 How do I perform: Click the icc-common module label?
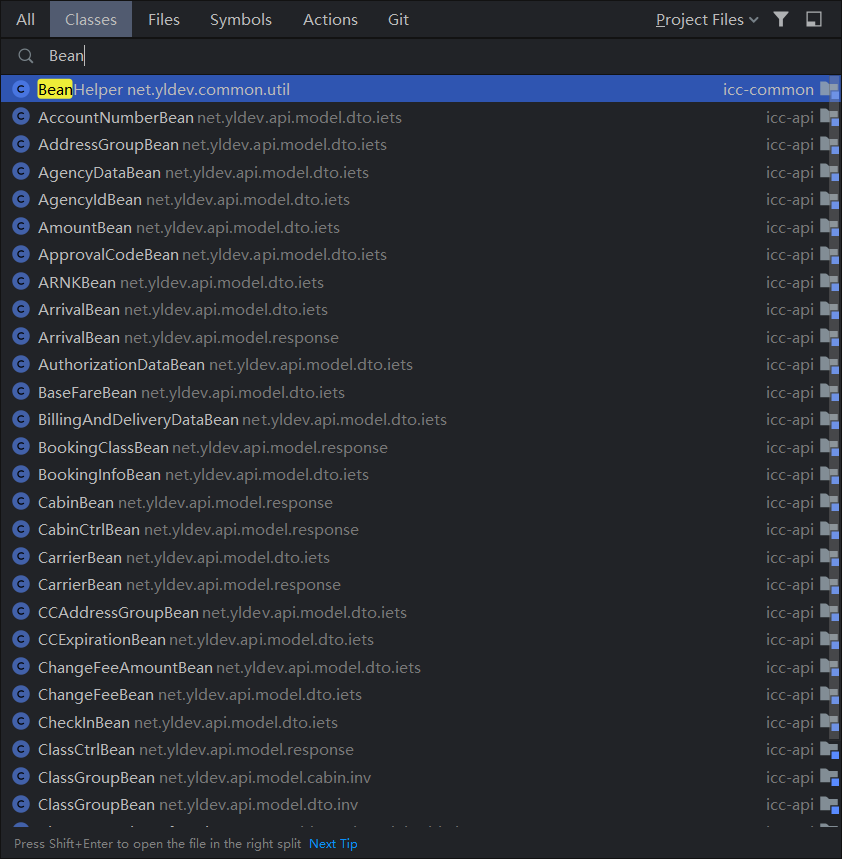(768, 89)
